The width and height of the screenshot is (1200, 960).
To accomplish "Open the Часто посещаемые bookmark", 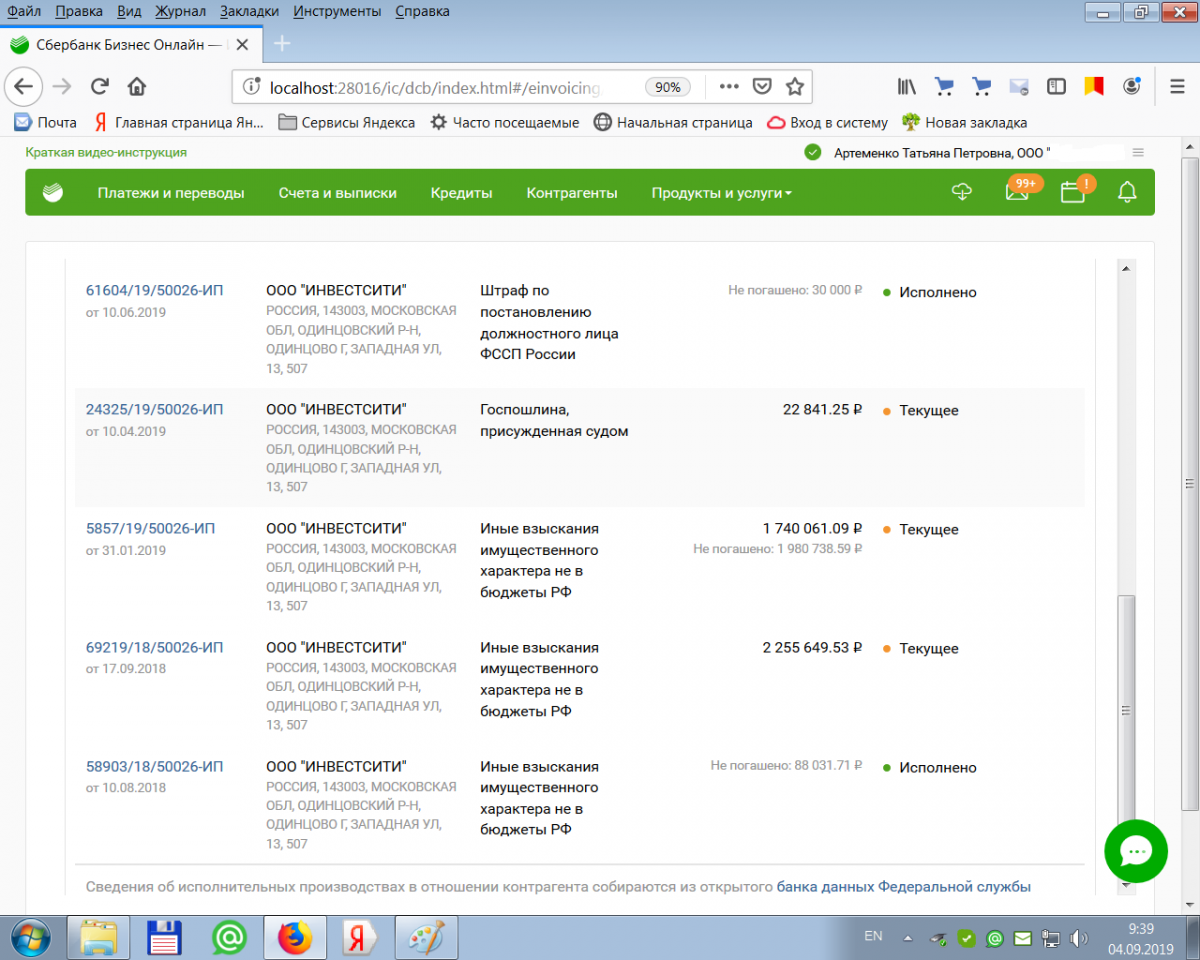I will 505,122.
